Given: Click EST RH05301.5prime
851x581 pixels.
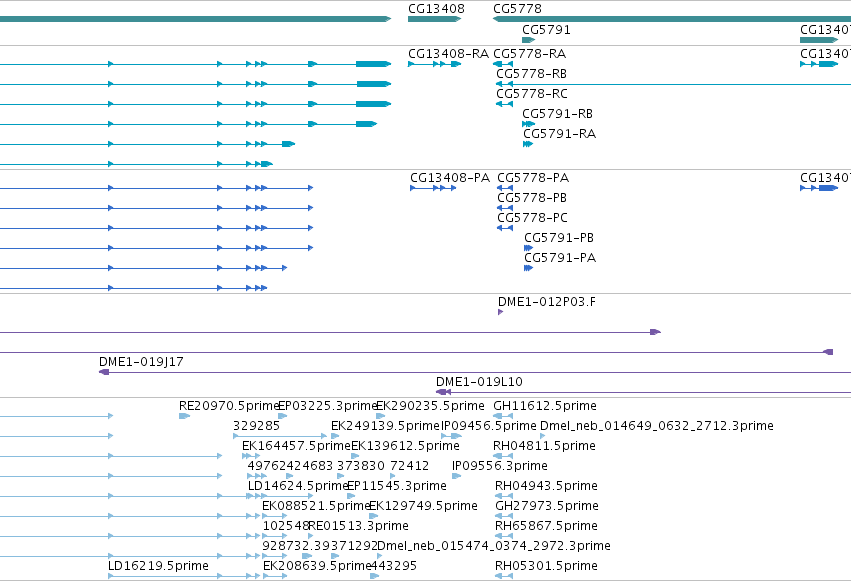Looking at the screenshot, I should 504,576.
